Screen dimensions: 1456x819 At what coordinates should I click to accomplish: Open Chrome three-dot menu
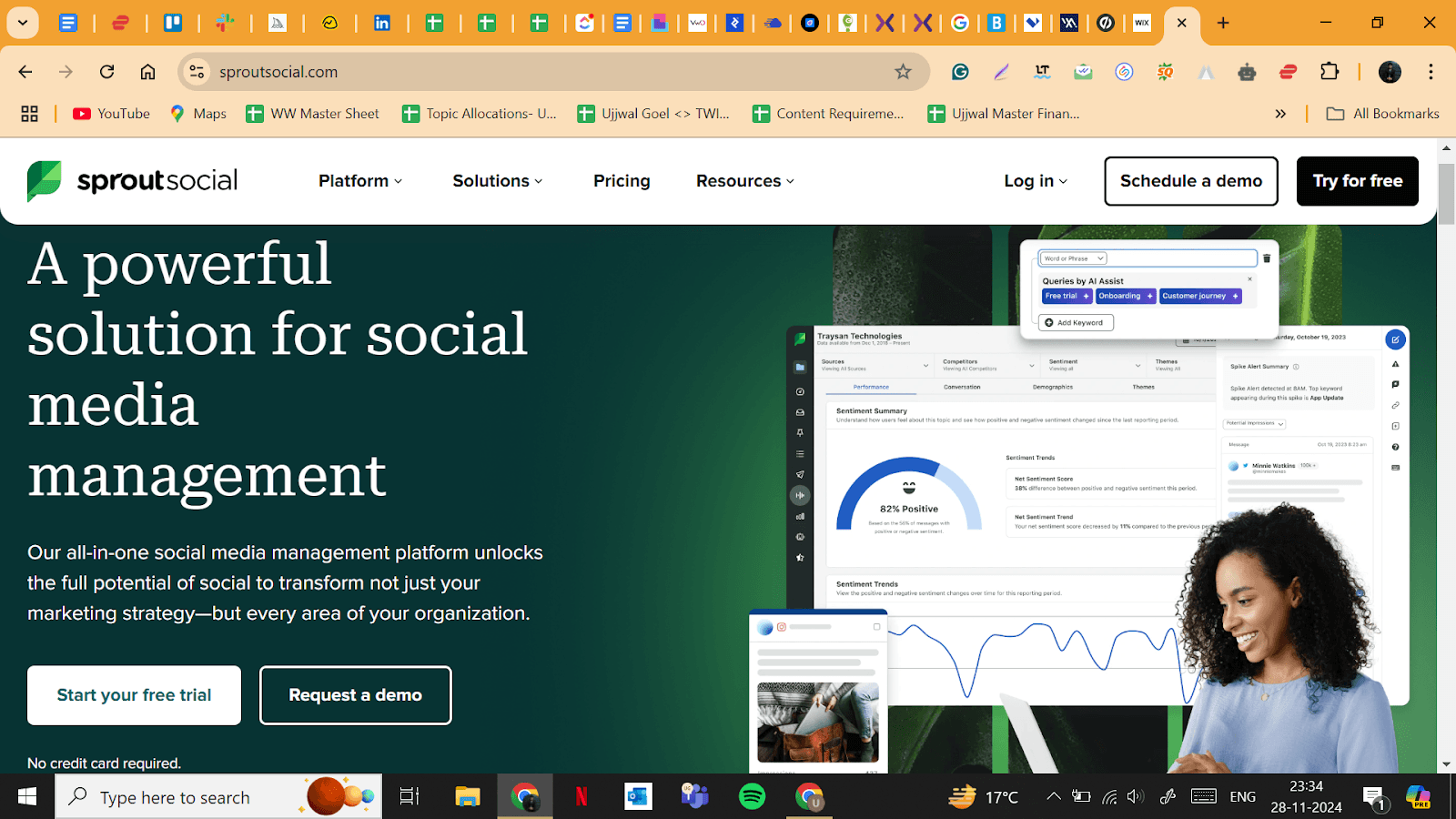tap(1431, 72)
